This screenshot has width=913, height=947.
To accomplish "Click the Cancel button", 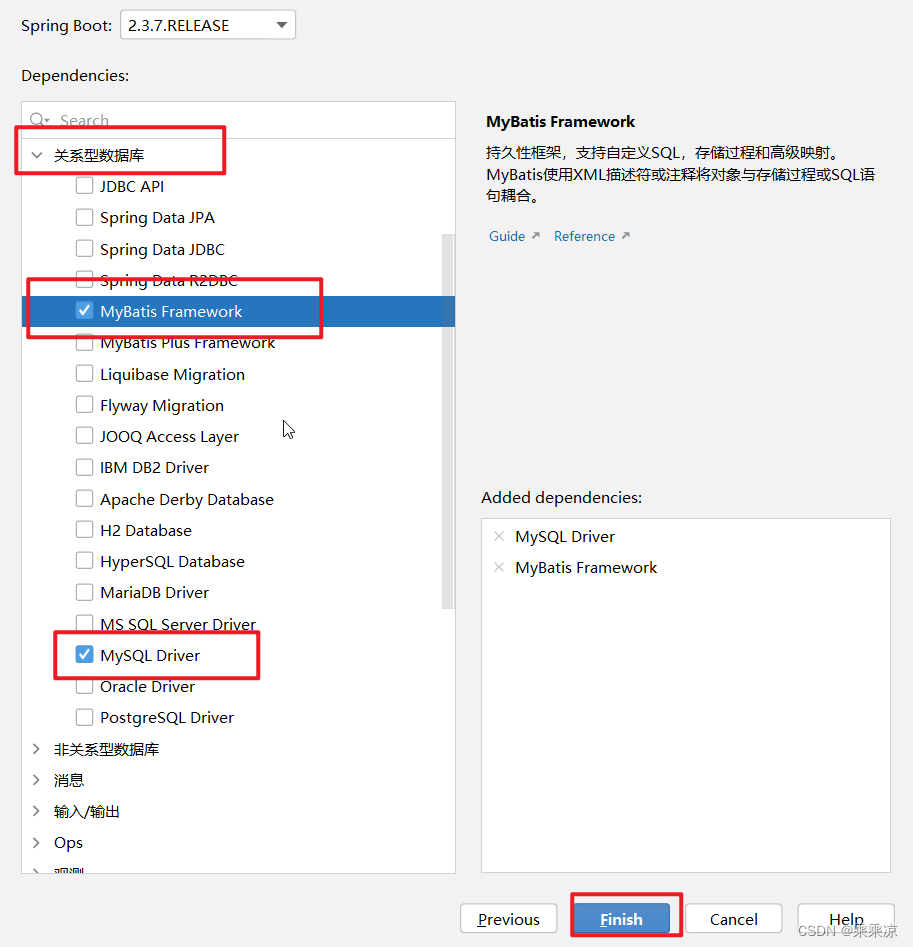I will click(x=733, y=918).
